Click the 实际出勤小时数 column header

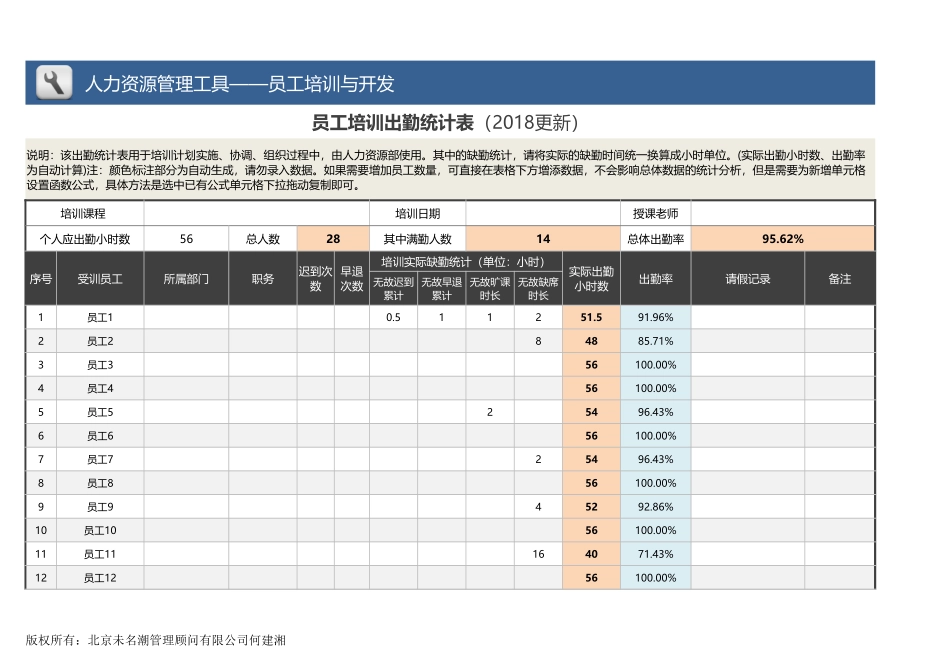[x=591, y=279]
